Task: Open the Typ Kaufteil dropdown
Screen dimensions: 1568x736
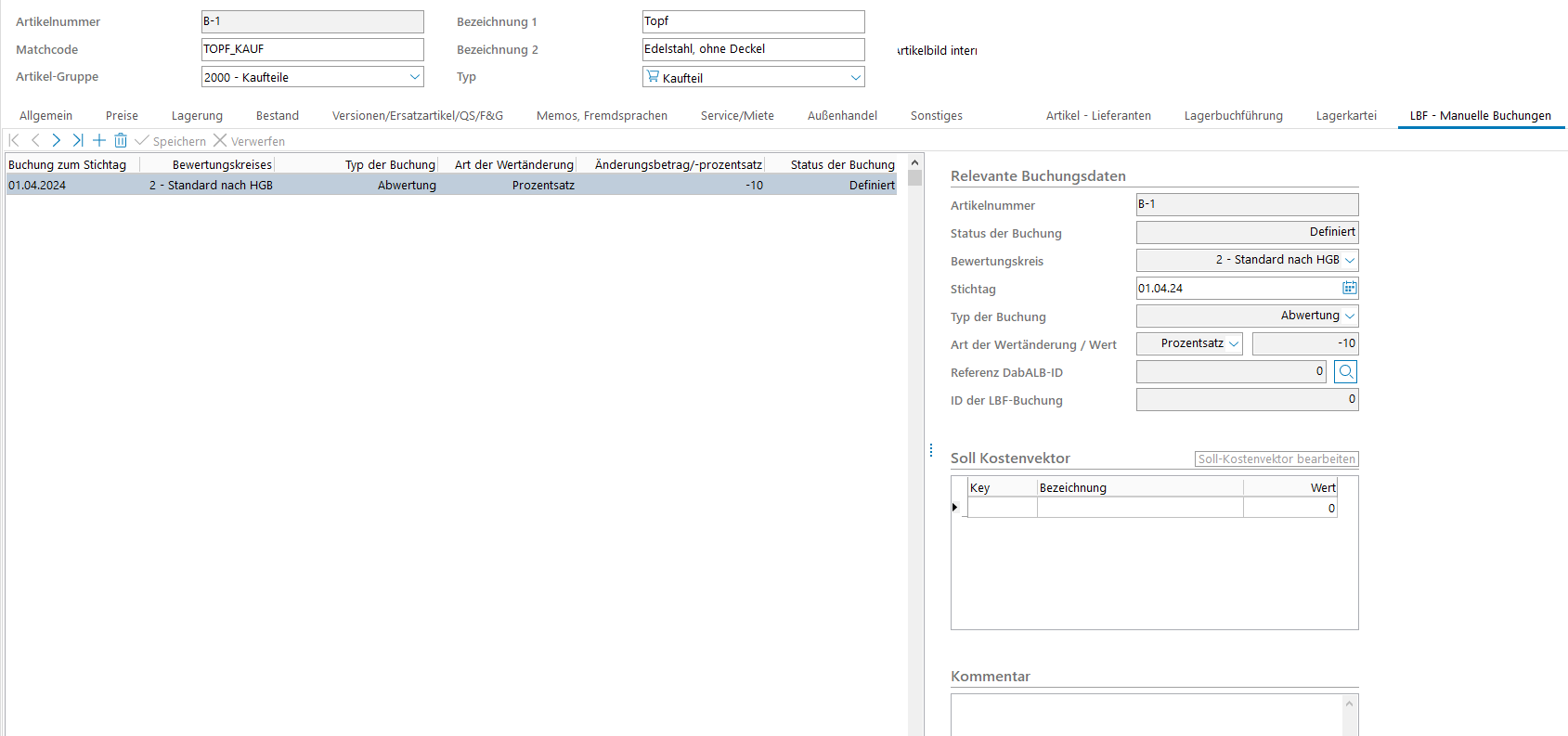Action: tap(855, 77)
